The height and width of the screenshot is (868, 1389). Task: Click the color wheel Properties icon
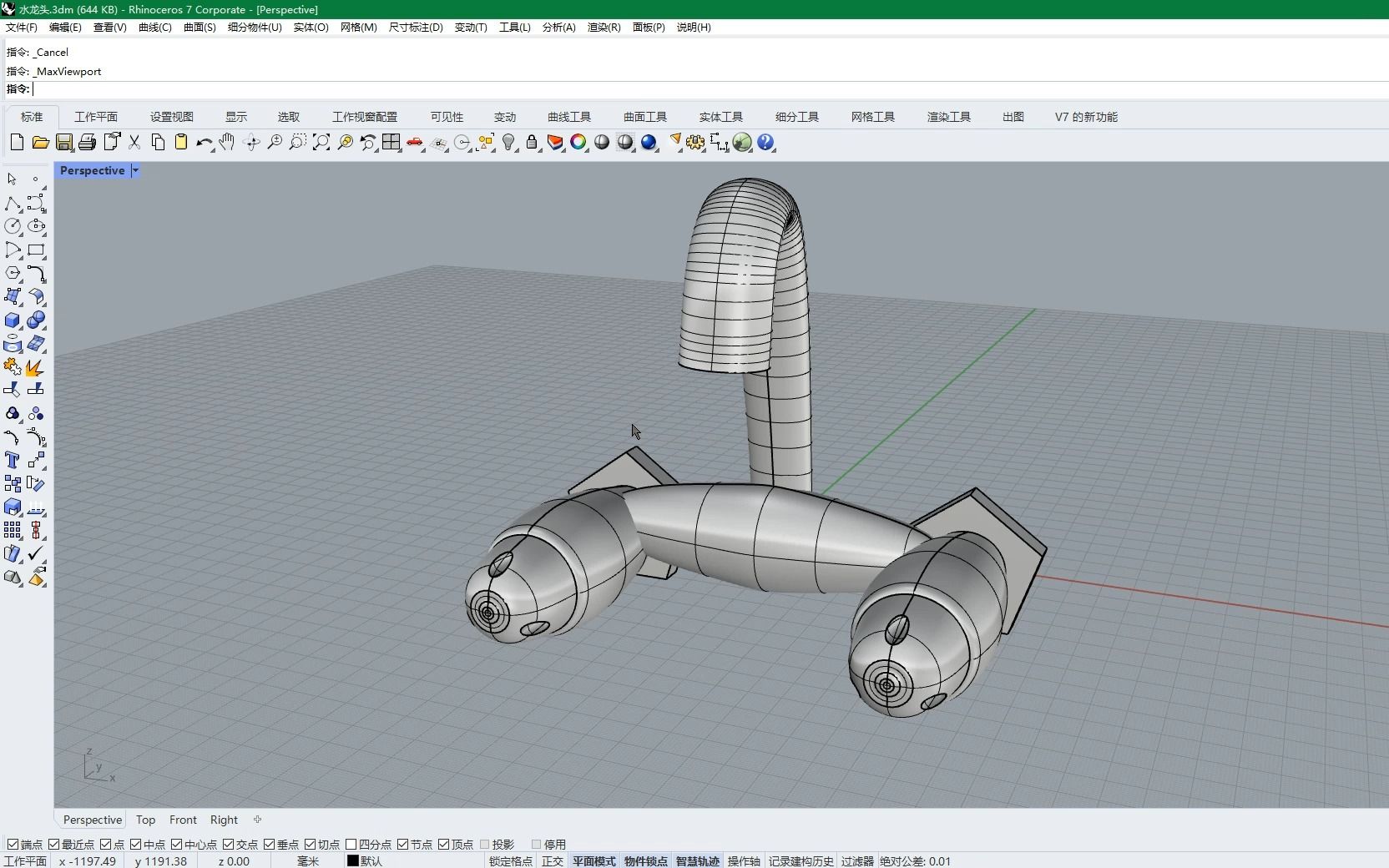point(578,143)
